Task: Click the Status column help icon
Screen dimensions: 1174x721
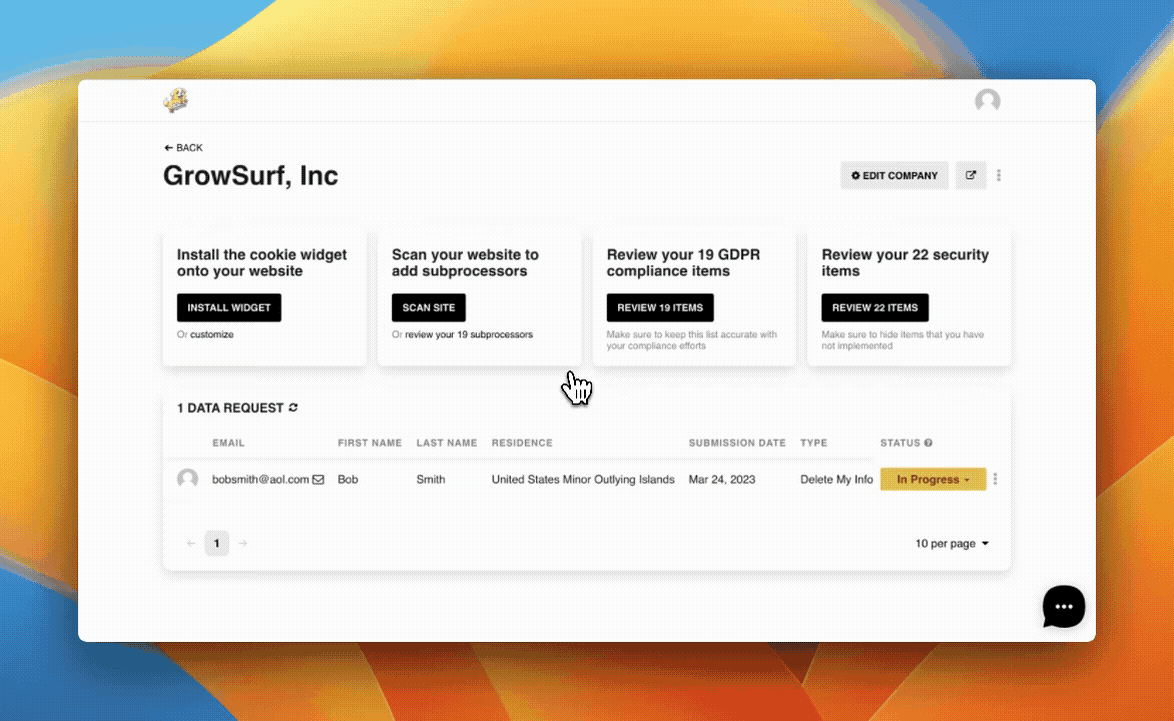Action: (x=928, y=443)
